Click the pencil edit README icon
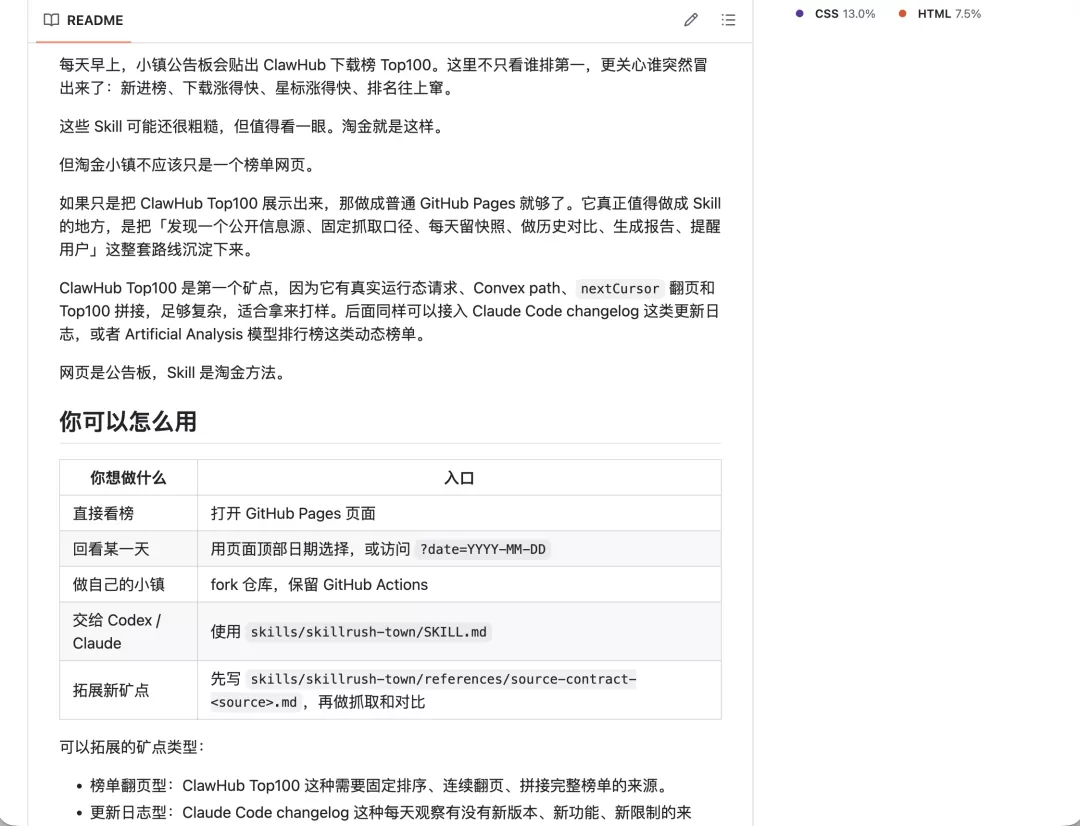The image size is (1080, 826). (x=691, y=20)
